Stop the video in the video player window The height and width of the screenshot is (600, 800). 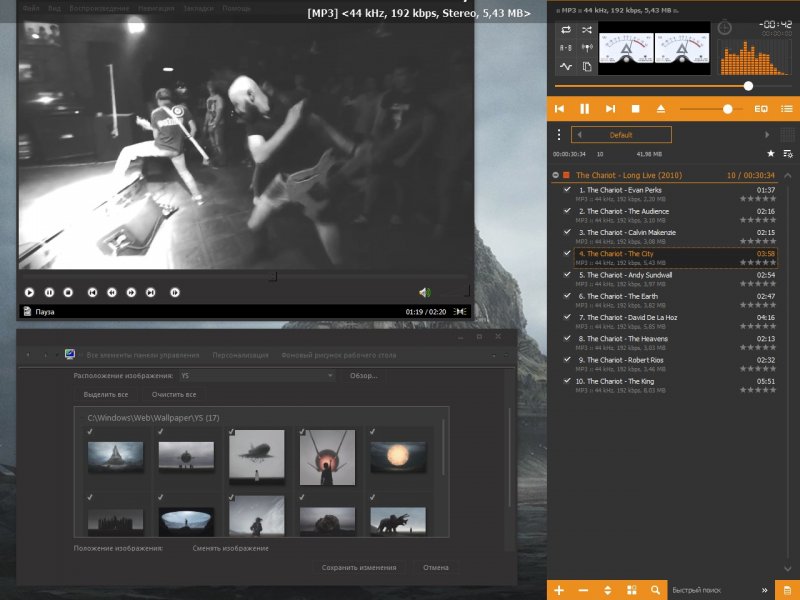[x=68, y=292]
